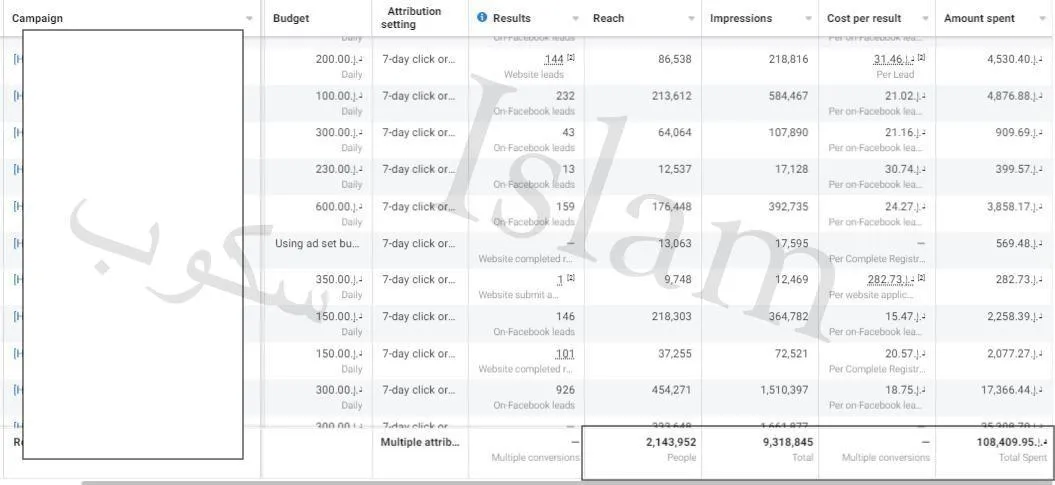Screen dimensions: 1055x485
Task: Select the Budget column header
Action: [291, 18]
